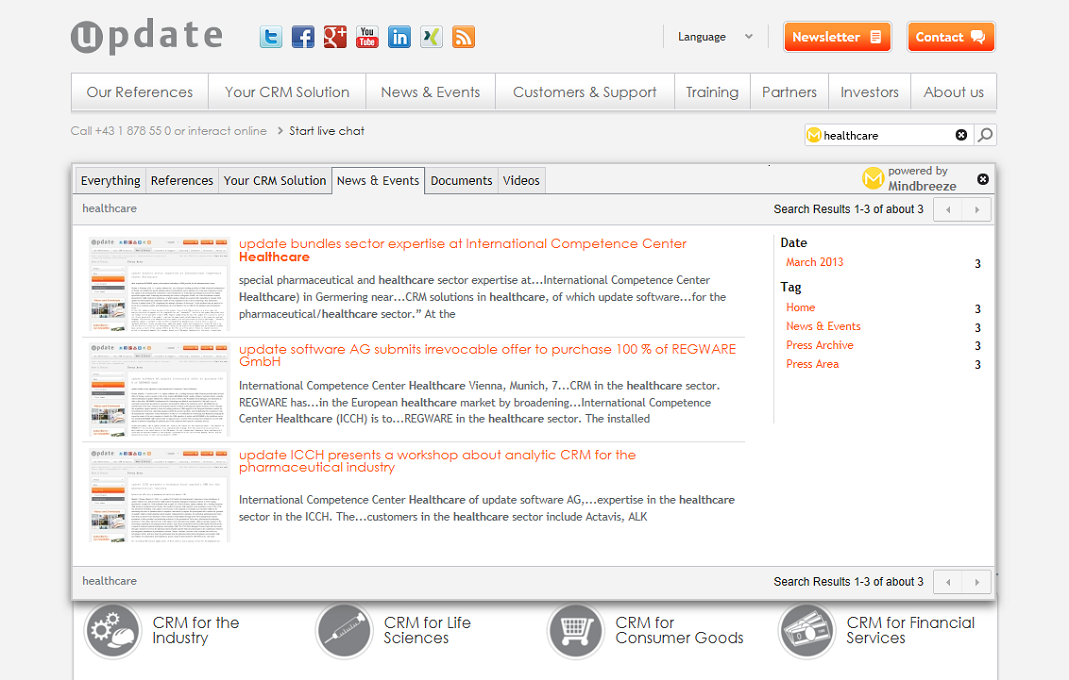Open the About us menu
The width and height of the screenshot is (1069, 680).
[x=954, y=92]
